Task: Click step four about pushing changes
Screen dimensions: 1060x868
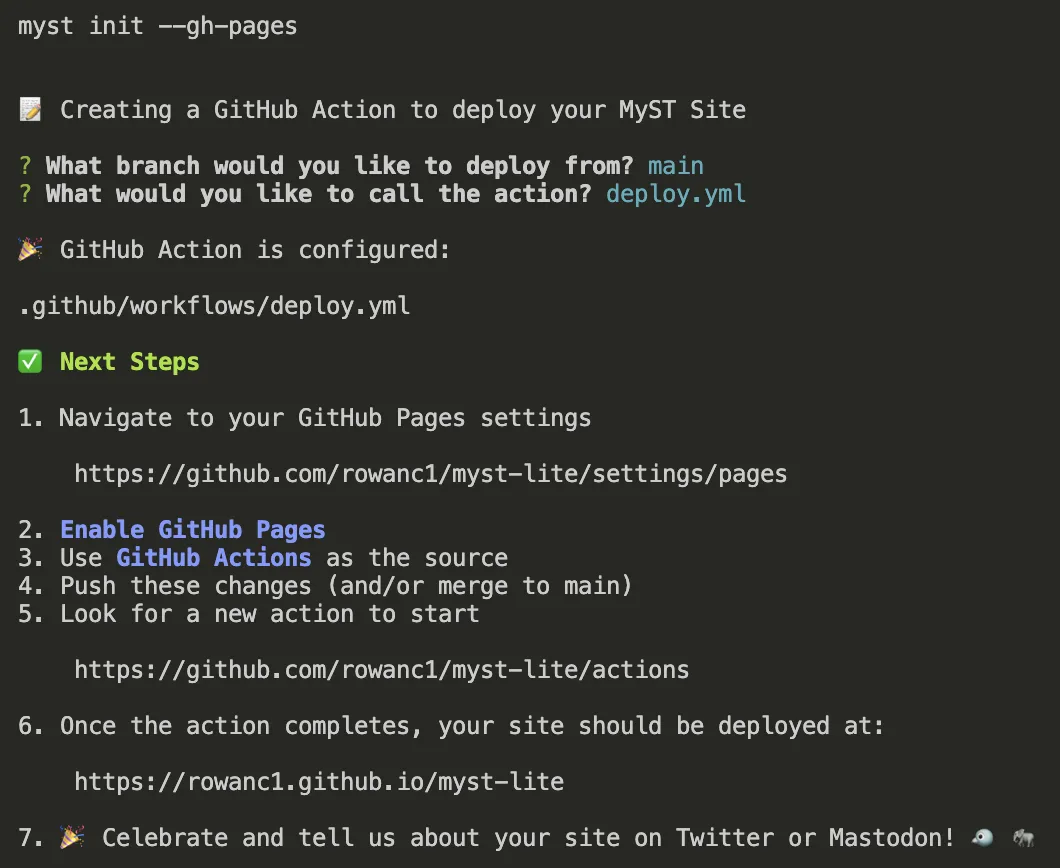Action: [x=345, y=585]
